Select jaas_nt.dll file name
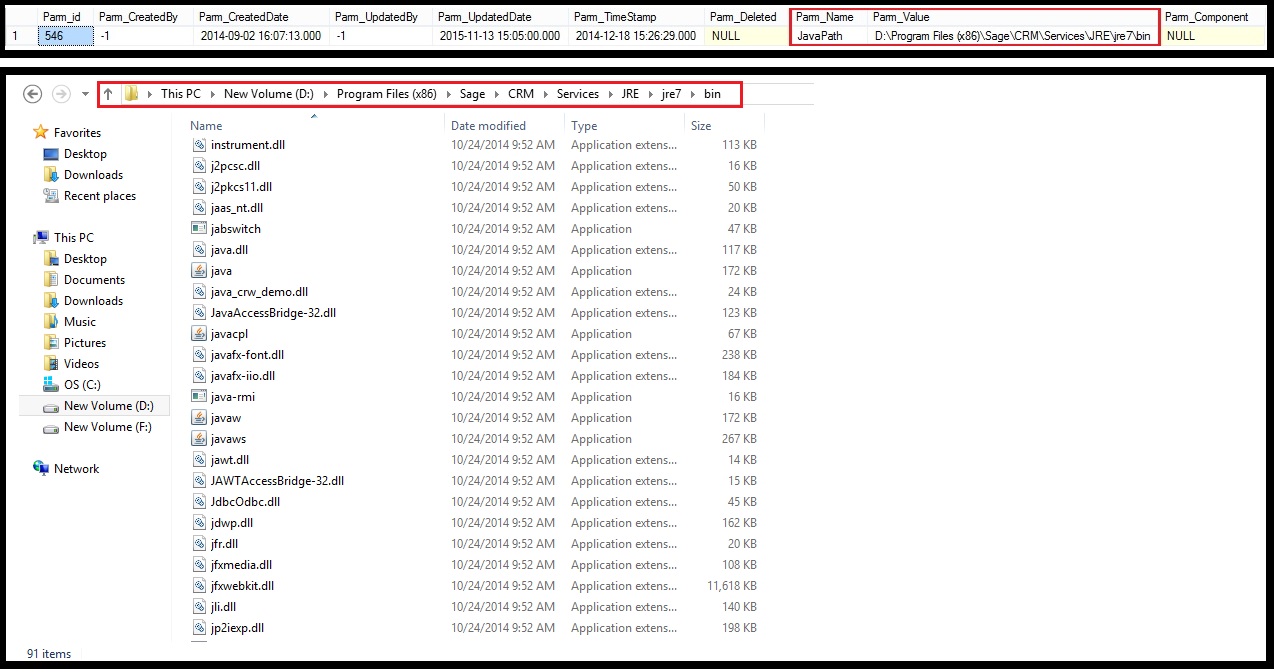Screen dimensions: 1274x672 [237, 208]
